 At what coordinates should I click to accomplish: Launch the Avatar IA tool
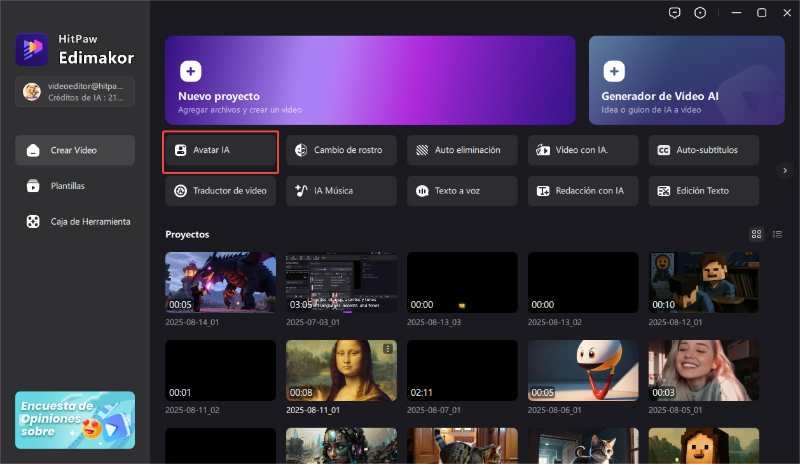click(220, 150)
